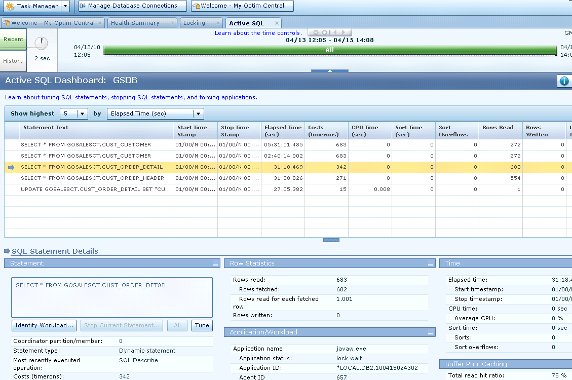Open the Learn about the time controls link
This screenshot has height=380, width=572.
point(258,33)
